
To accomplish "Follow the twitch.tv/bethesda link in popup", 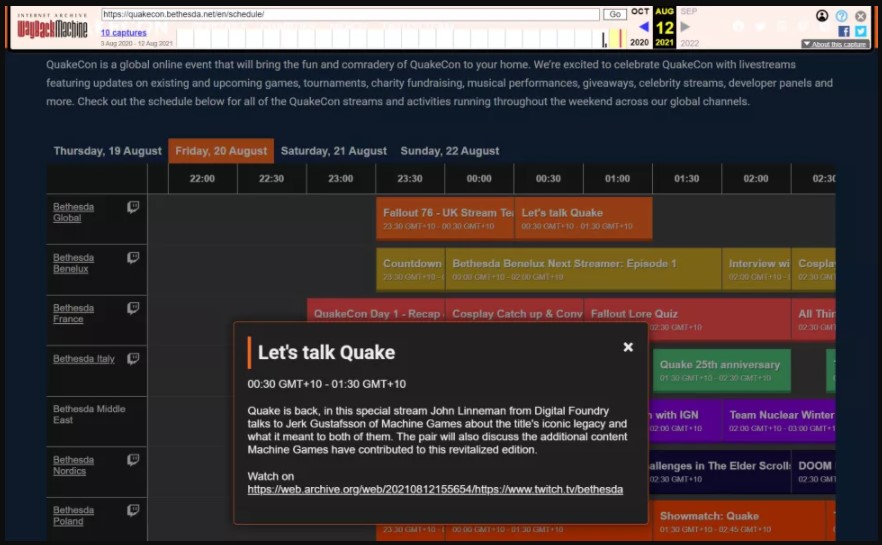I will 435,489.
